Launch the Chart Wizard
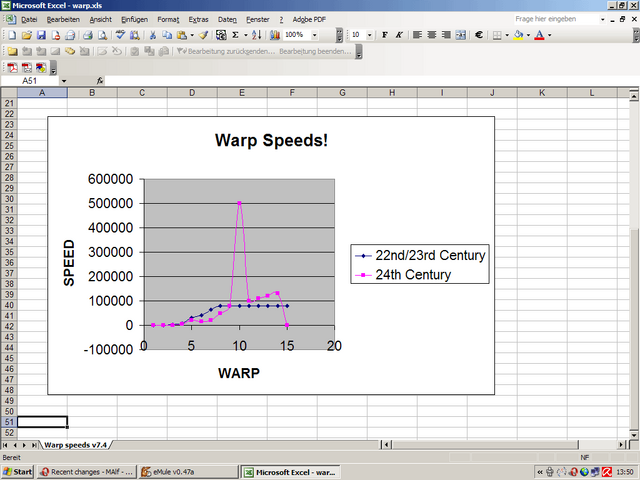 275,35
